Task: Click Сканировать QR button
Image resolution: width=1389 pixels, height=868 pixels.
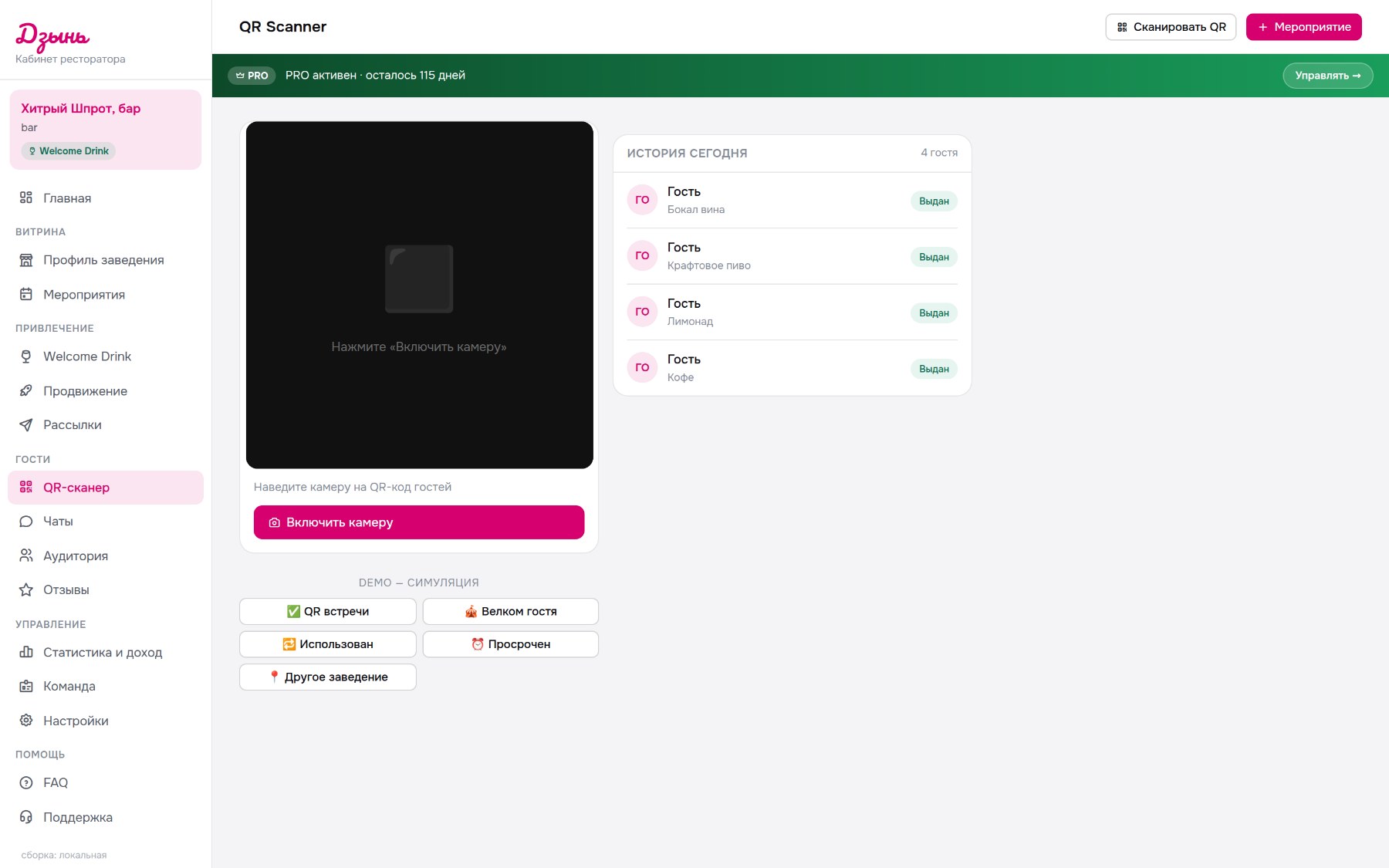Action: tap(1171, 27)
